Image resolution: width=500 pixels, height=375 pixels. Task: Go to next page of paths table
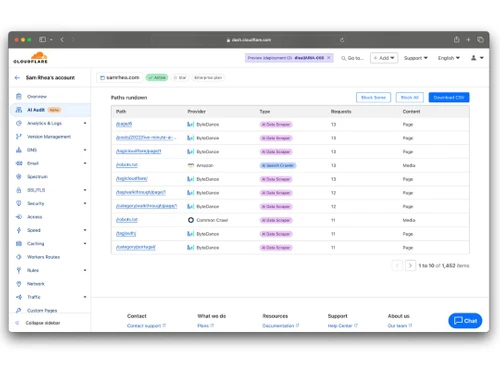(410, 266)
